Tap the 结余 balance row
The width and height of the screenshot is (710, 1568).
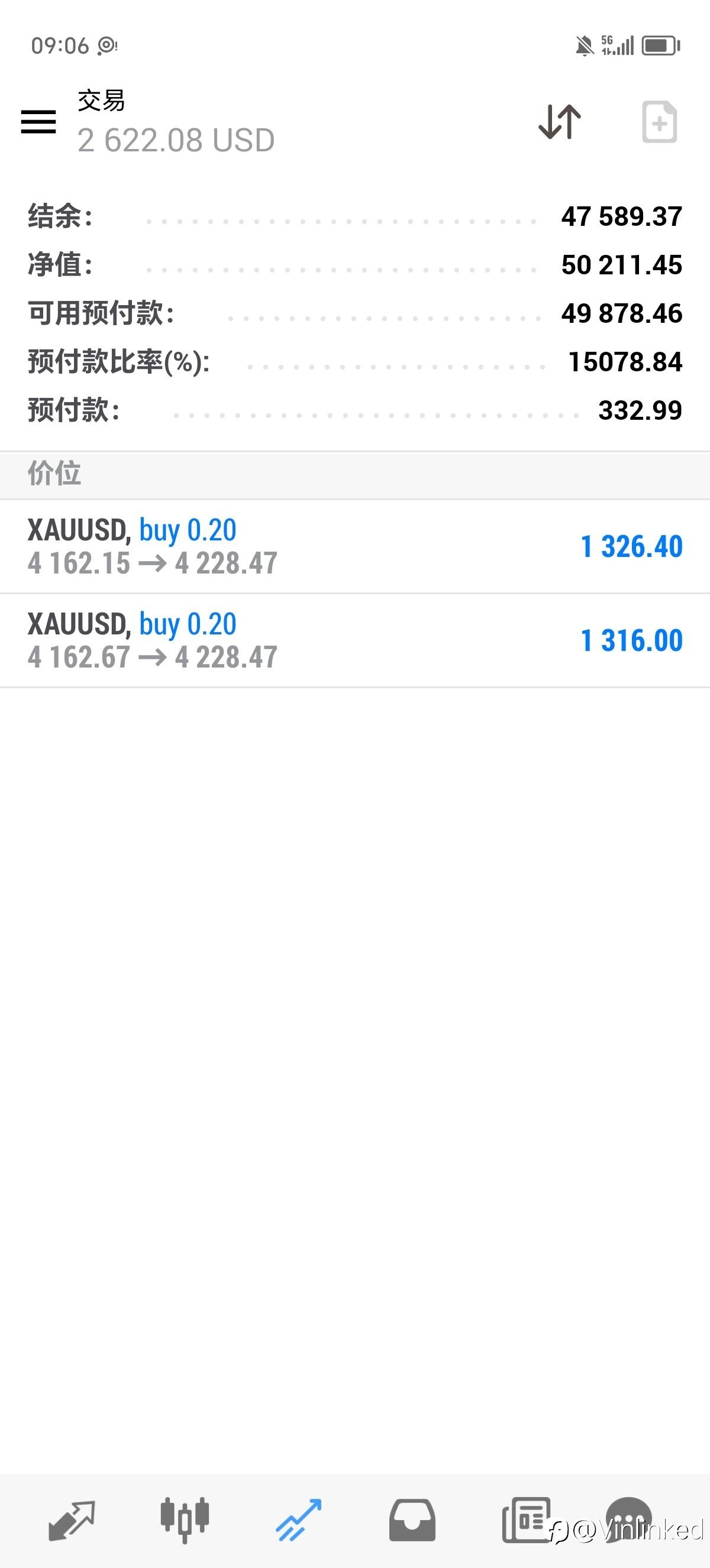pos(354,217)
